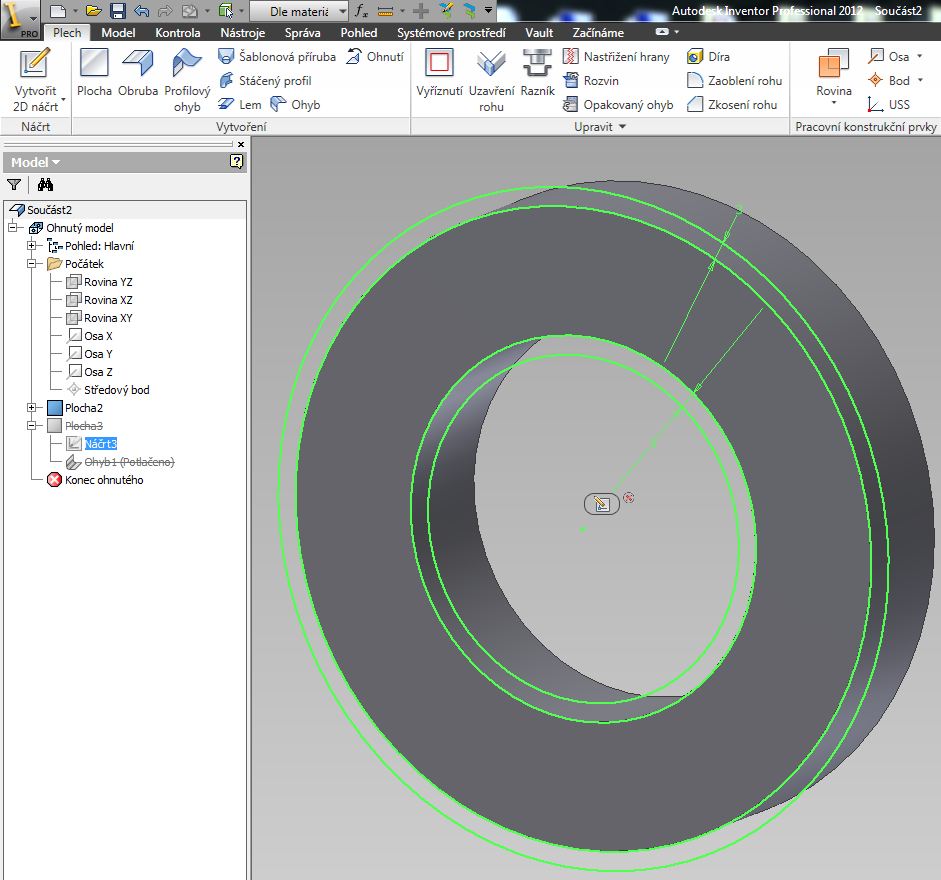Click the Zaoblení rohu button
Image resolution: width=941 pixels, height=880 pixels.
click(x=735, y=81)
